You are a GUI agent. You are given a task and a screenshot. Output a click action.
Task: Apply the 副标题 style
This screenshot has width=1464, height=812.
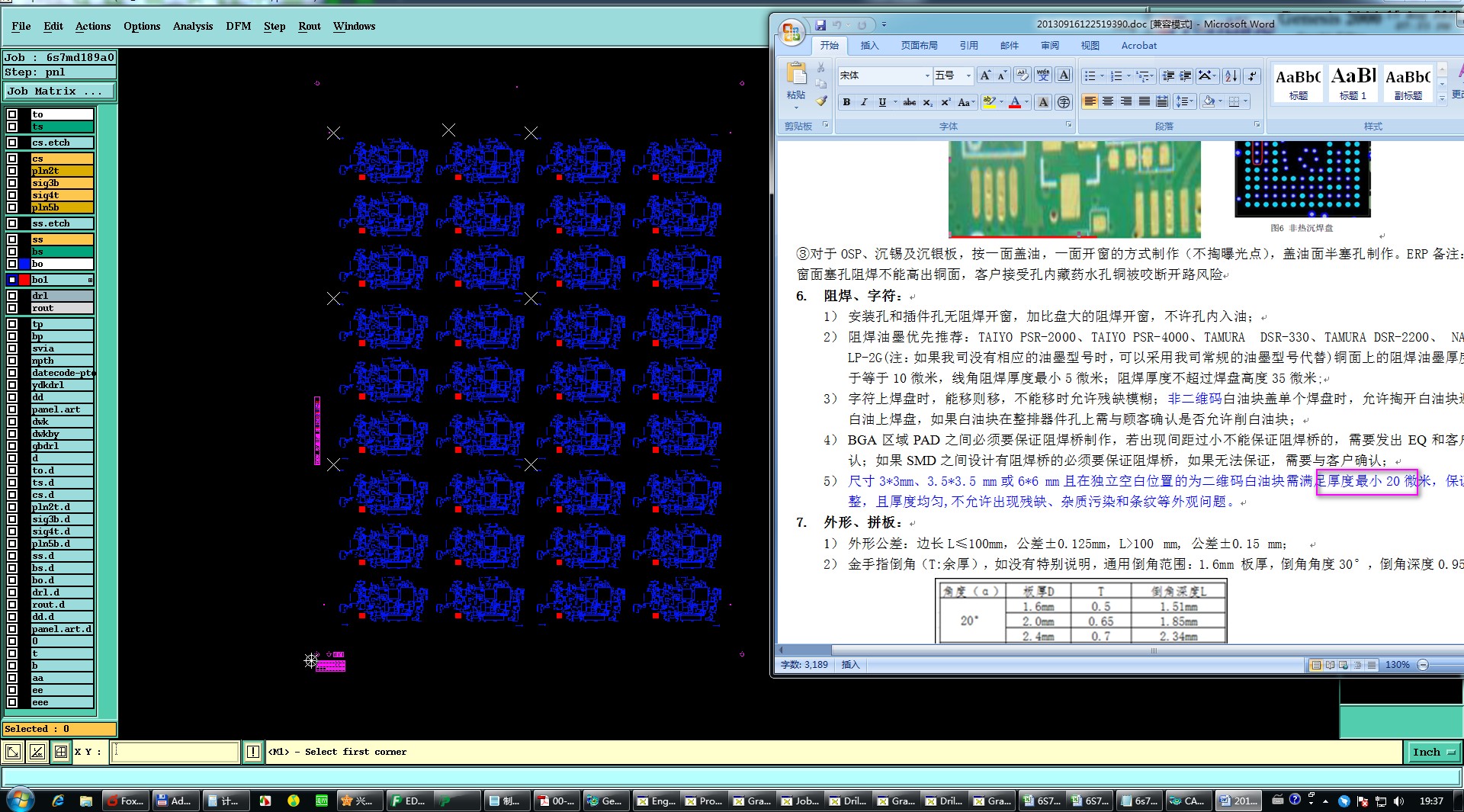tap(1408, 82)
